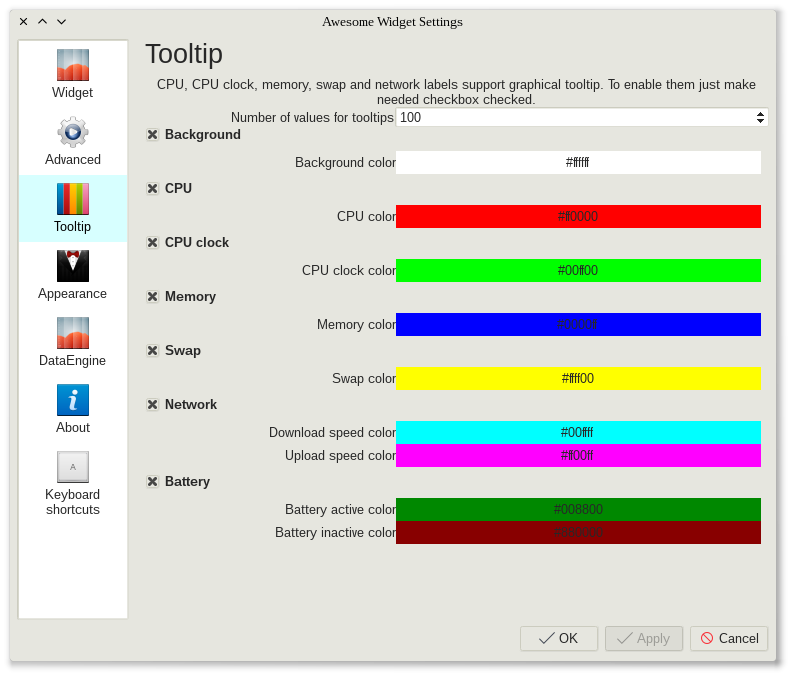Click the Cancel button
792x677 pixels.
[729, 638]
